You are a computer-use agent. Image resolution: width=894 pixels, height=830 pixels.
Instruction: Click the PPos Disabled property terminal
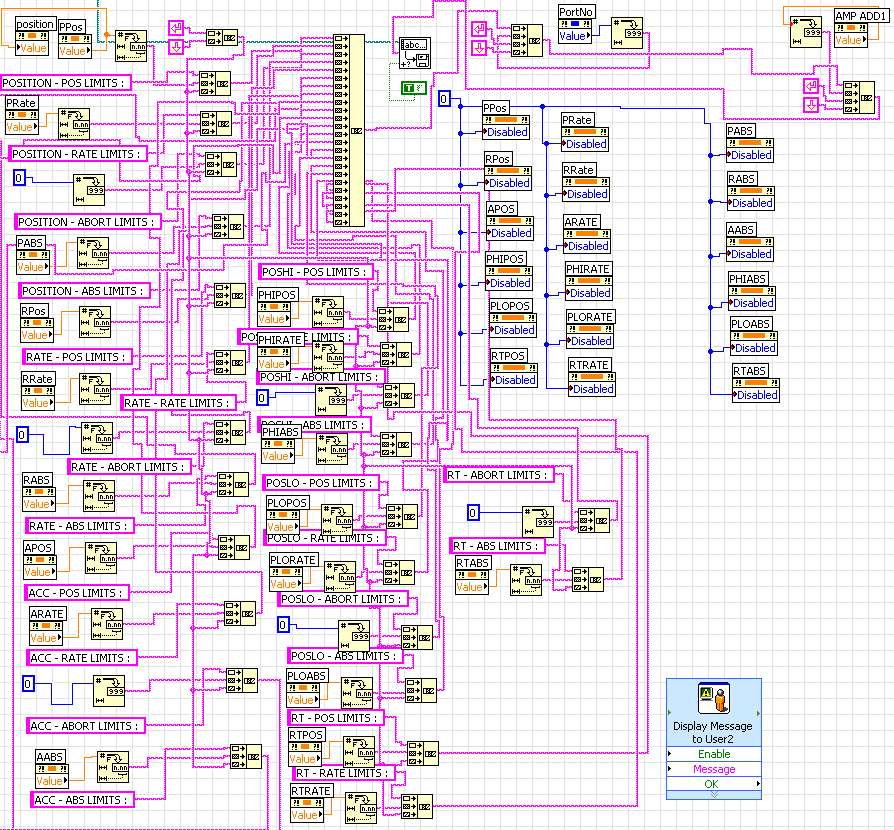tap(506, 132)
